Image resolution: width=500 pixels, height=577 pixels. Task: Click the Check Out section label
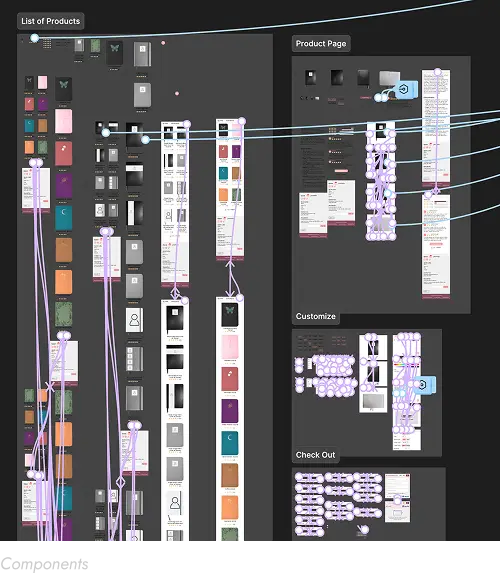coord(315,455)
